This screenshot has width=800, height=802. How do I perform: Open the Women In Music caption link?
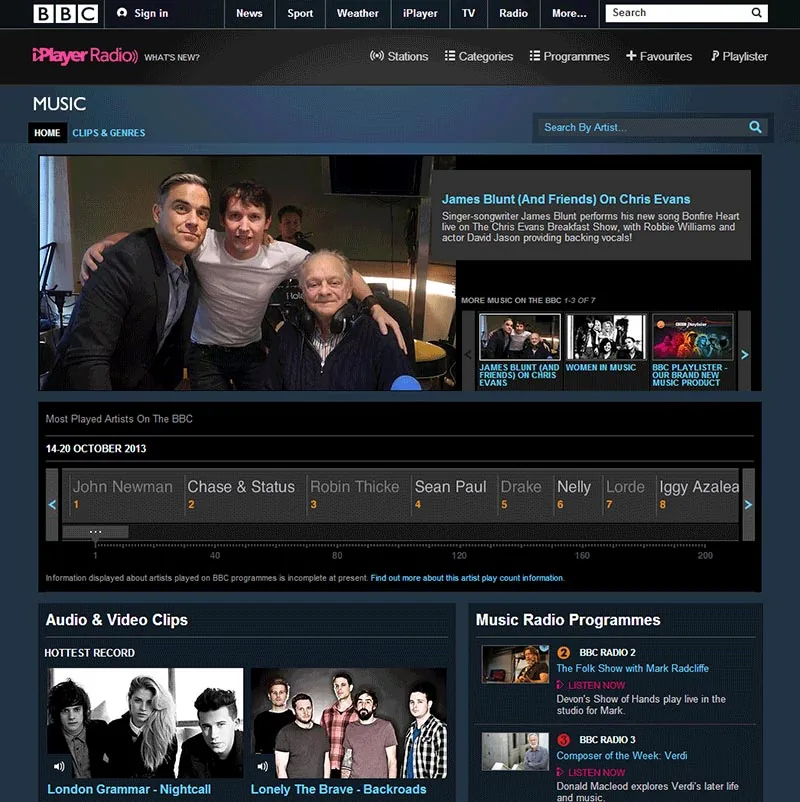pos(601,367)
